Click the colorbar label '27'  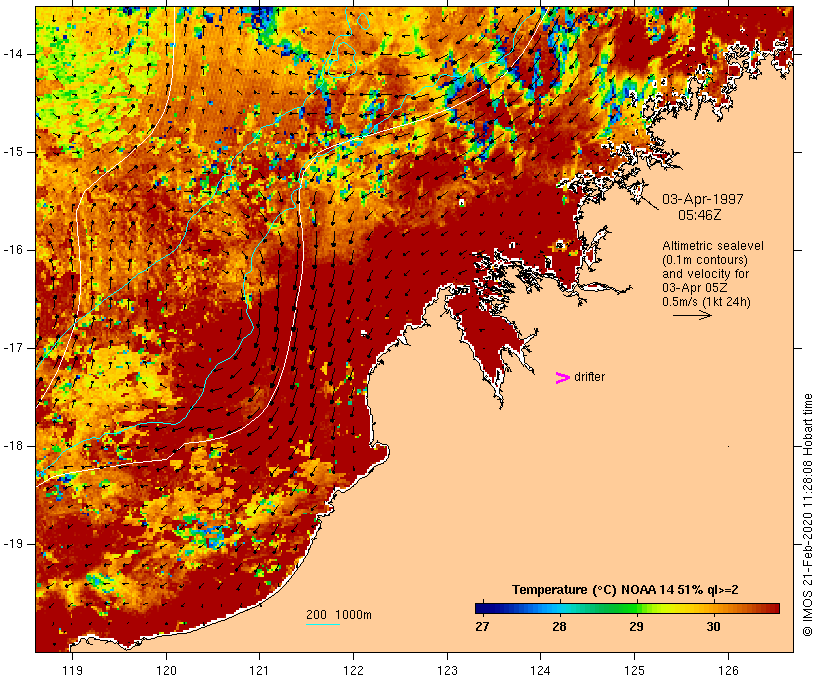[x=482, y=626]
